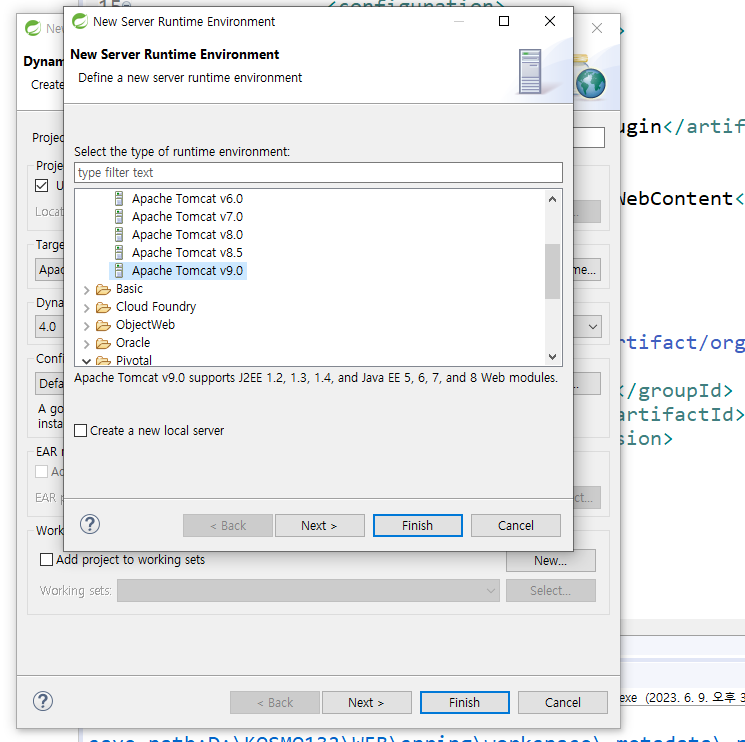Expand the Oracle category

click(x=86, y=344)
